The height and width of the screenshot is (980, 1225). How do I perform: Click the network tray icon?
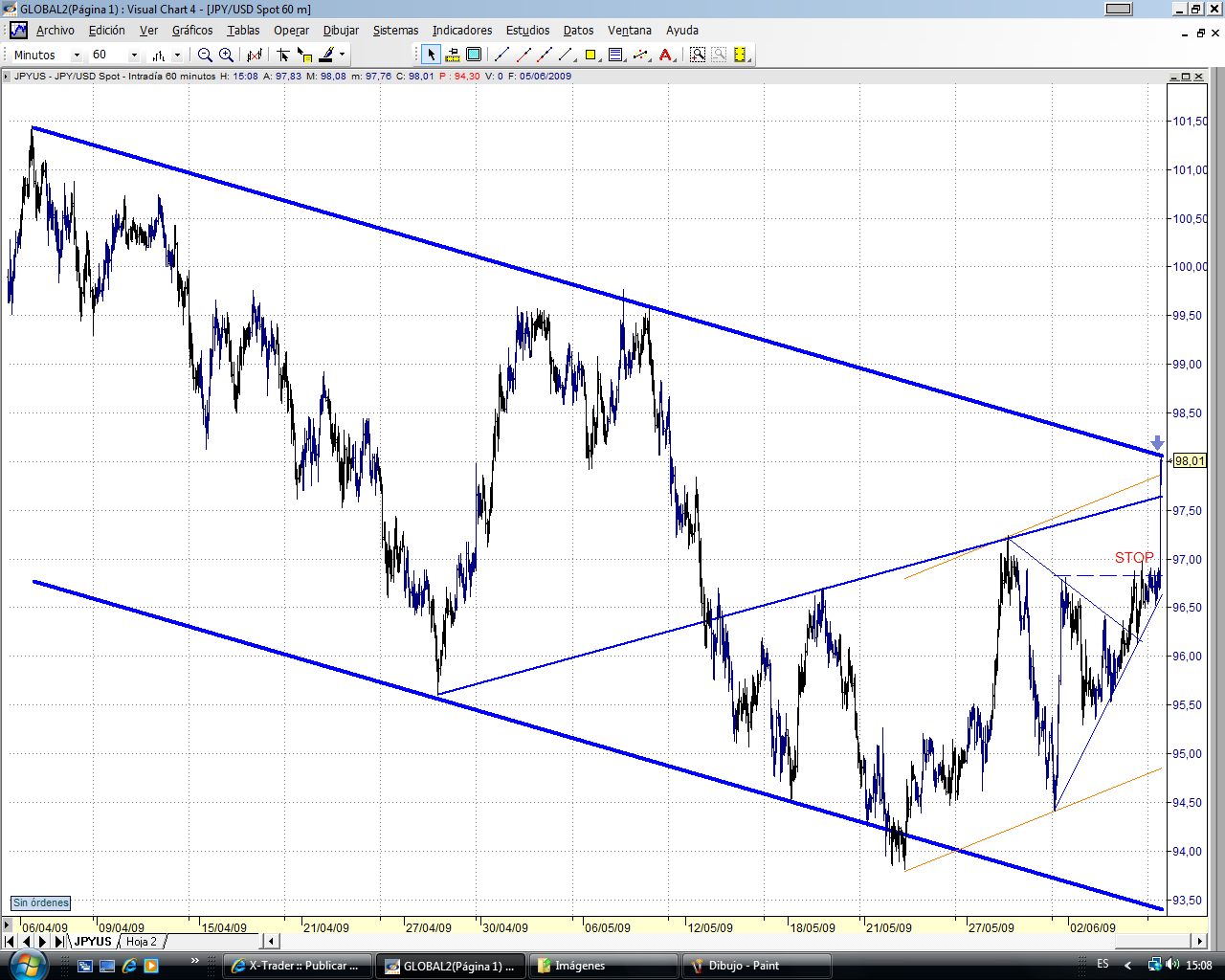pos(1155,965)
